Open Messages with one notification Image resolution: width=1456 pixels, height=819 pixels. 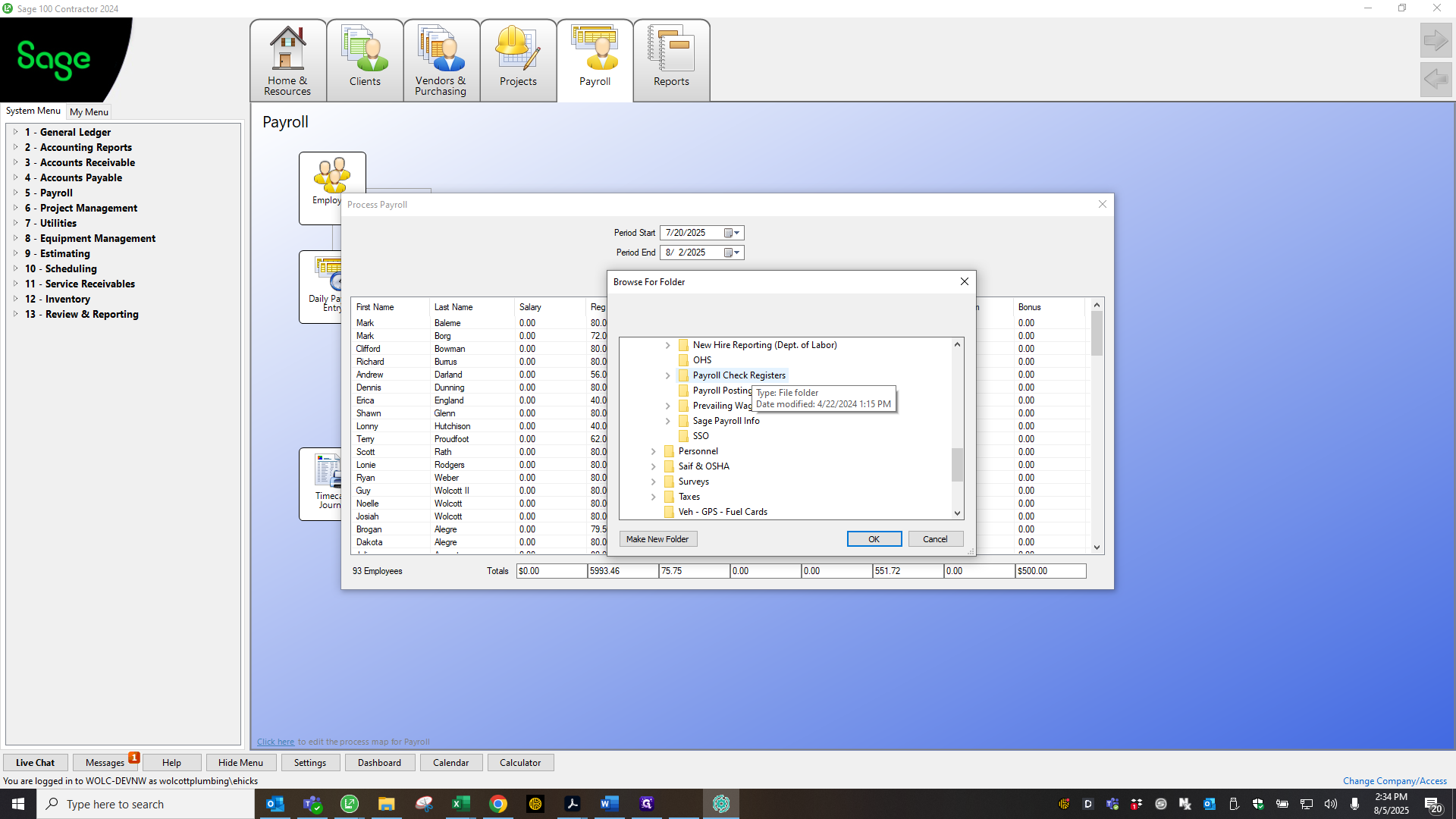(x=105, y=763)
